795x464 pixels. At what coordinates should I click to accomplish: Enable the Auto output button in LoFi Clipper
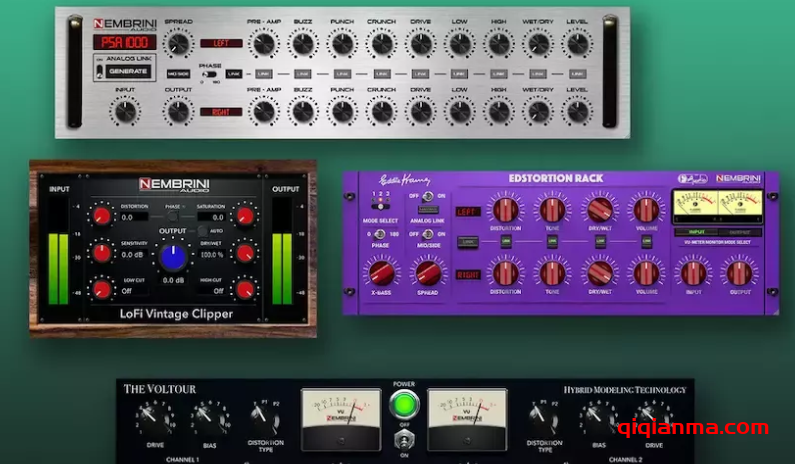[x=202, y=231]
